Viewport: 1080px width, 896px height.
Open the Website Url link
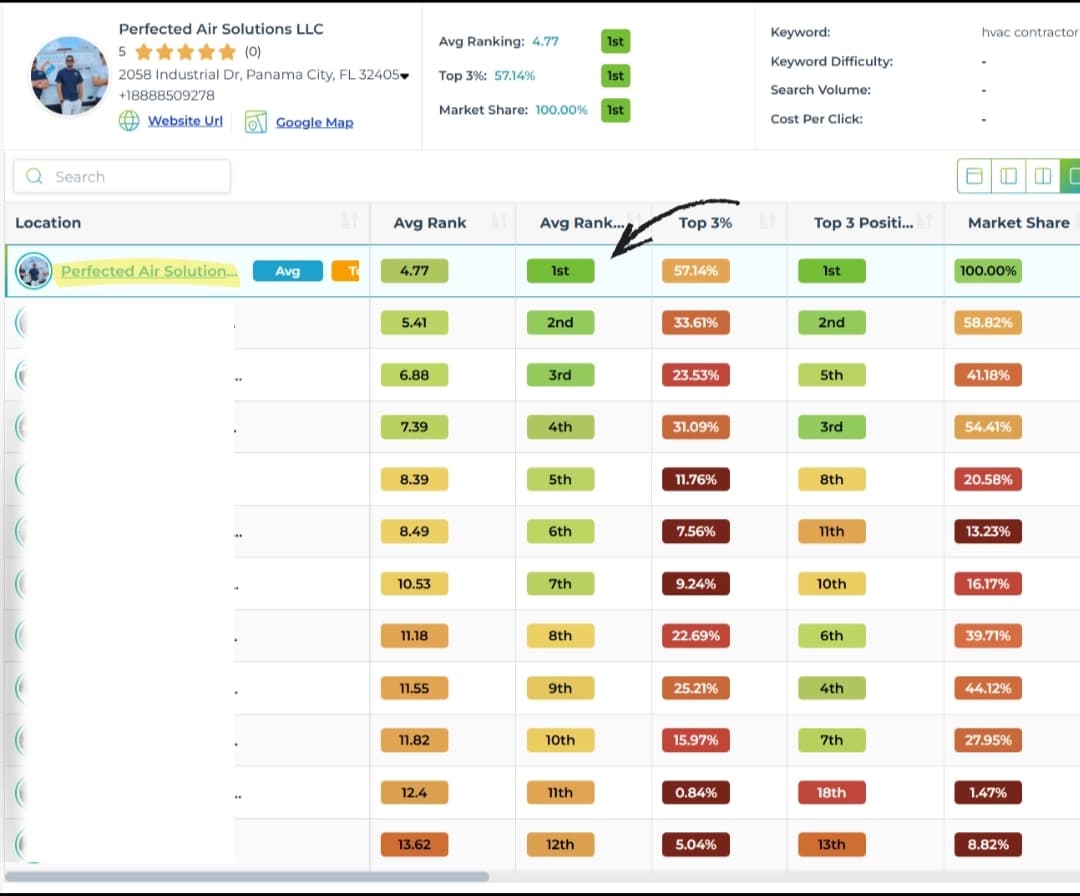tap(184, 121)
